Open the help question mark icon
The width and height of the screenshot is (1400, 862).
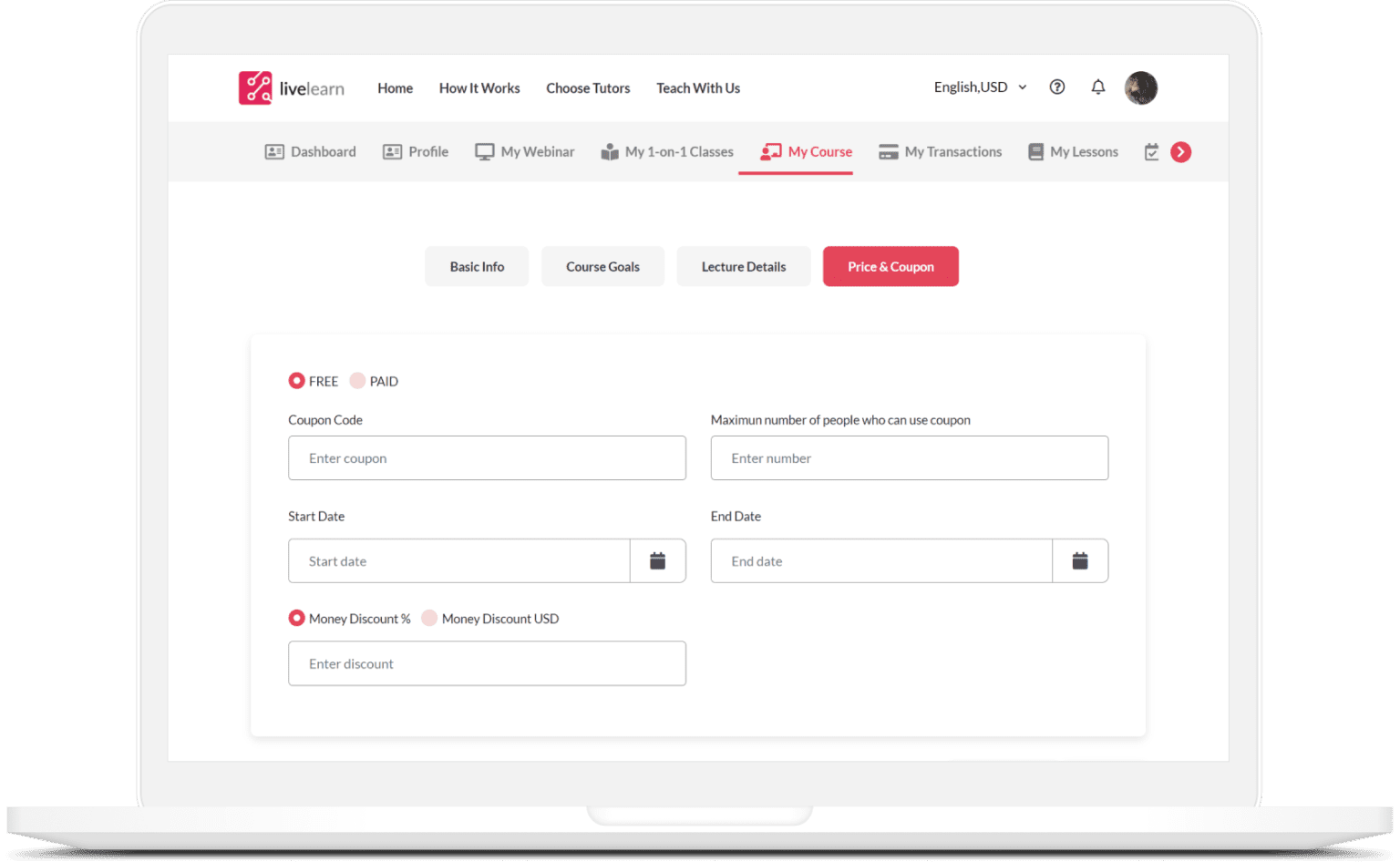tap(1057, 87)
